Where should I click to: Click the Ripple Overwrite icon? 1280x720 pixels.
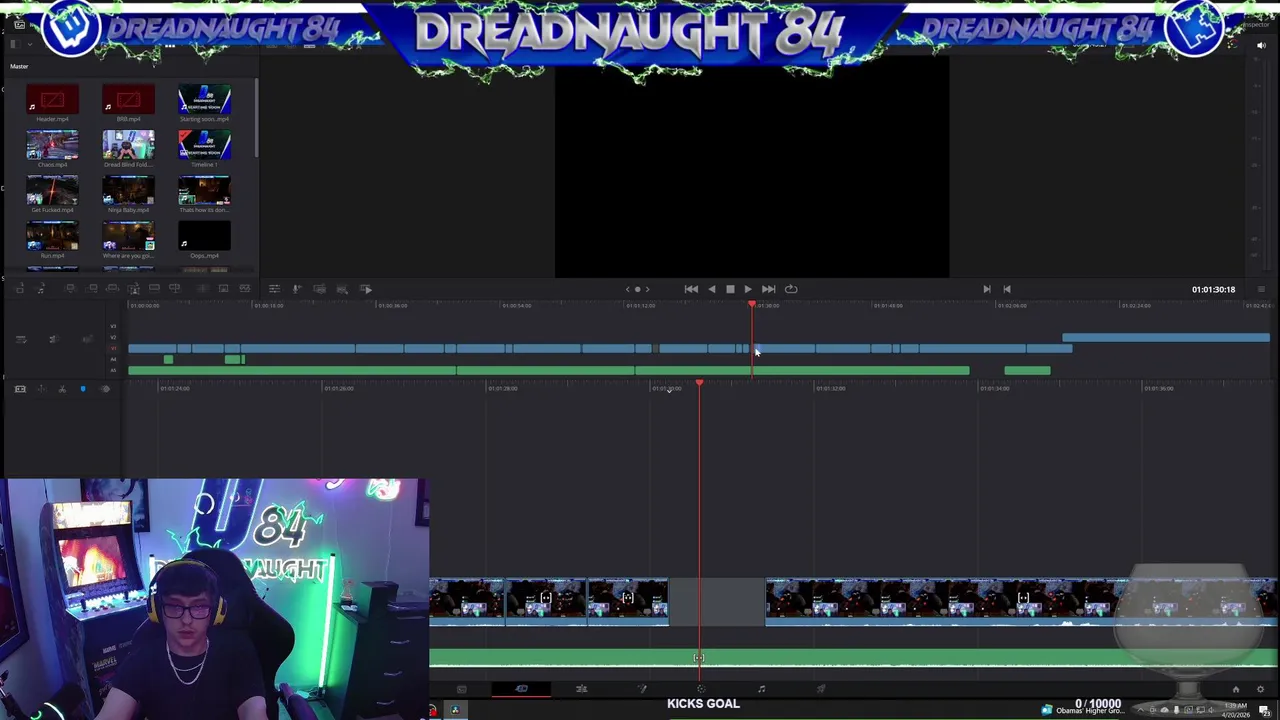pos(112,289)
